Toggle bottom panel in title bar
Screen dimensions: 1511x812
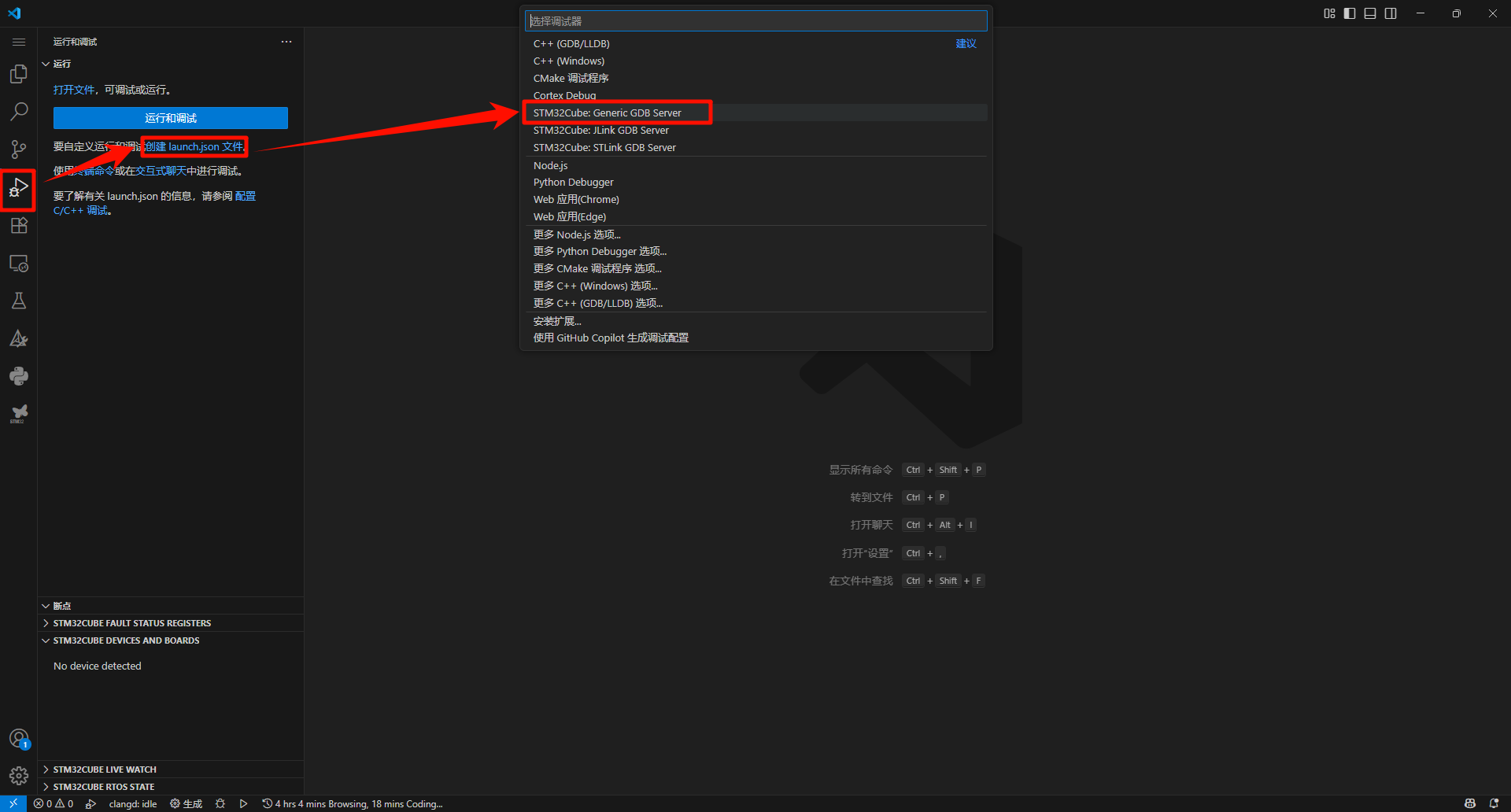1370,13
